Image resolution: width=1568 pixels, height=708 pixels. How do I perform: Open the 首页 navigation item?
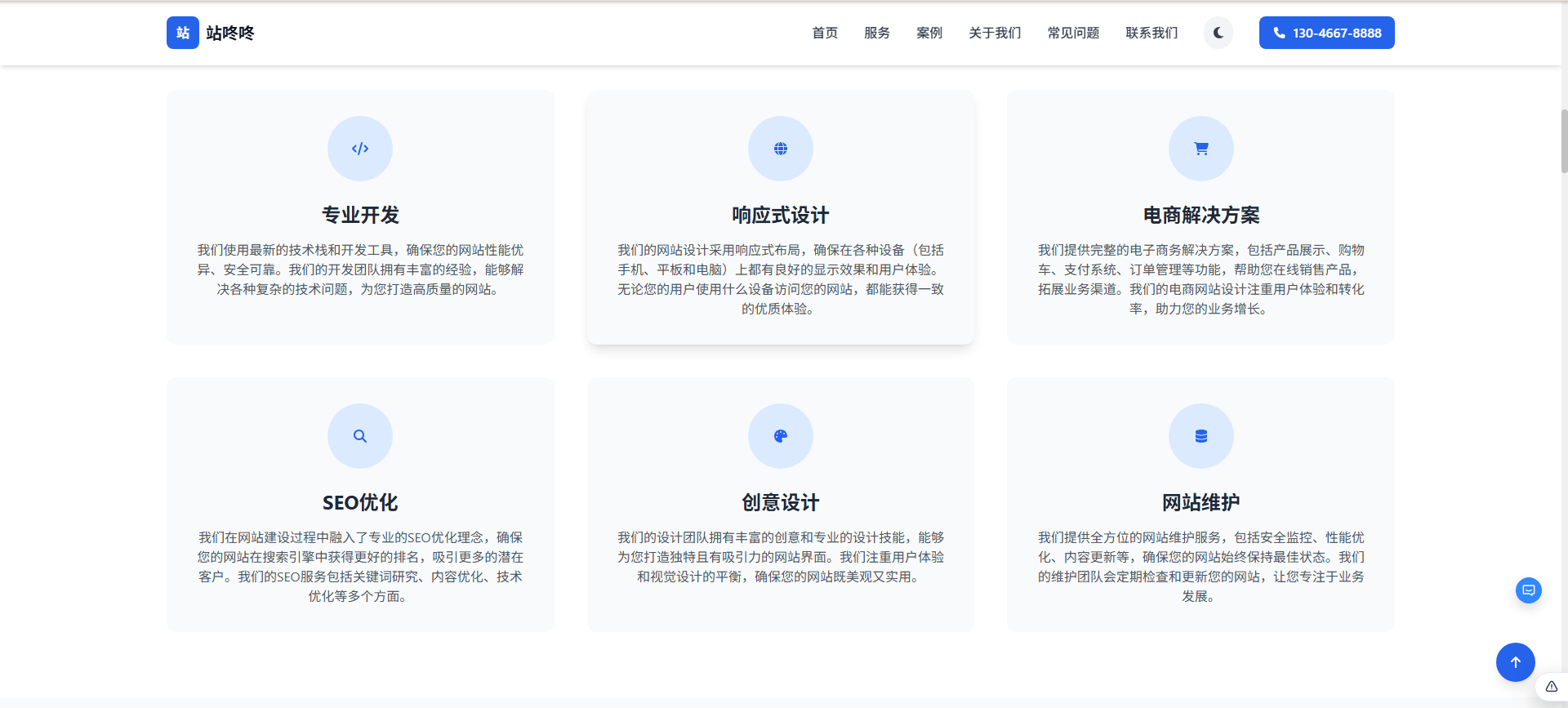coord(824,33)
